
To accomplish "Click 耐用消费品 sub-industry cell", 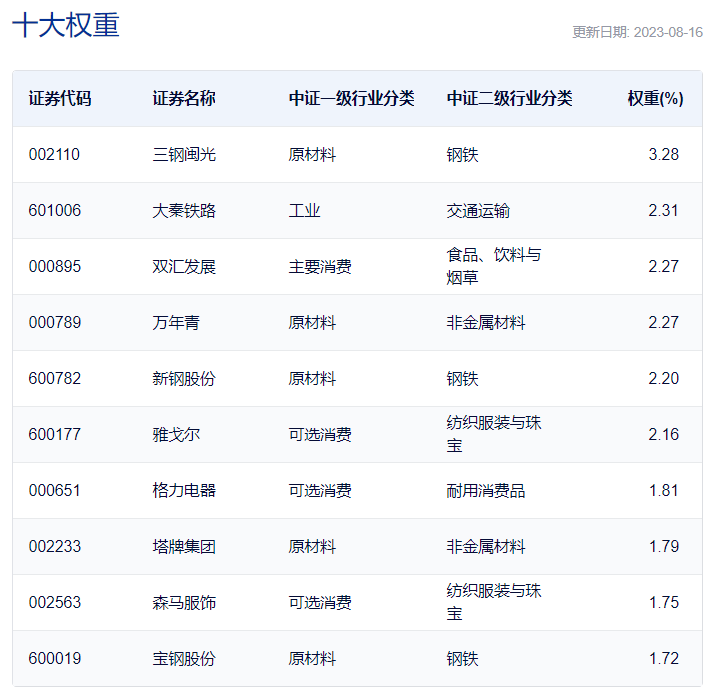I will point(486,491).
